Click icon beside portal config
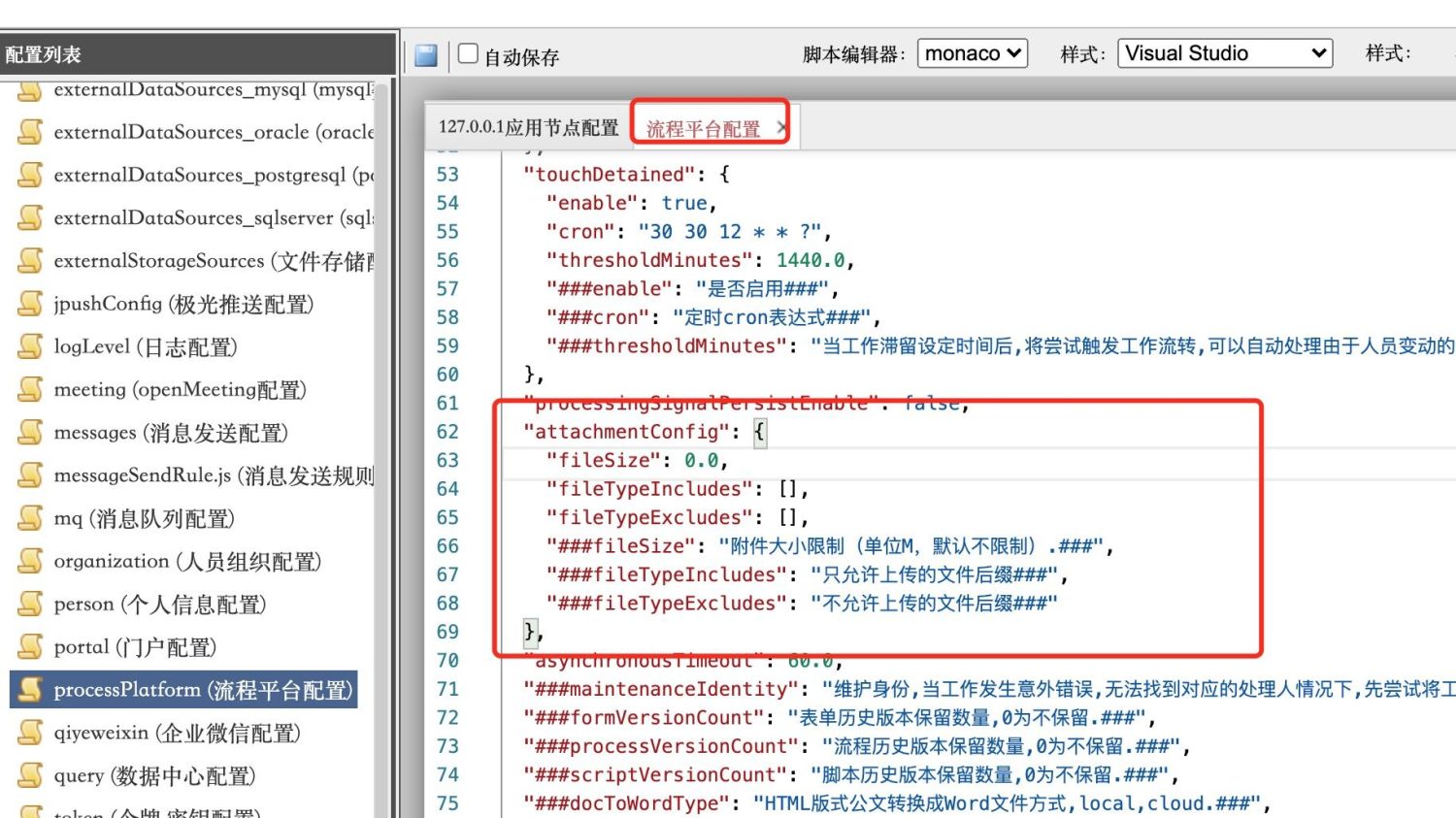The height and width of the screenshot is (818, 1456). tap(31, 646)
